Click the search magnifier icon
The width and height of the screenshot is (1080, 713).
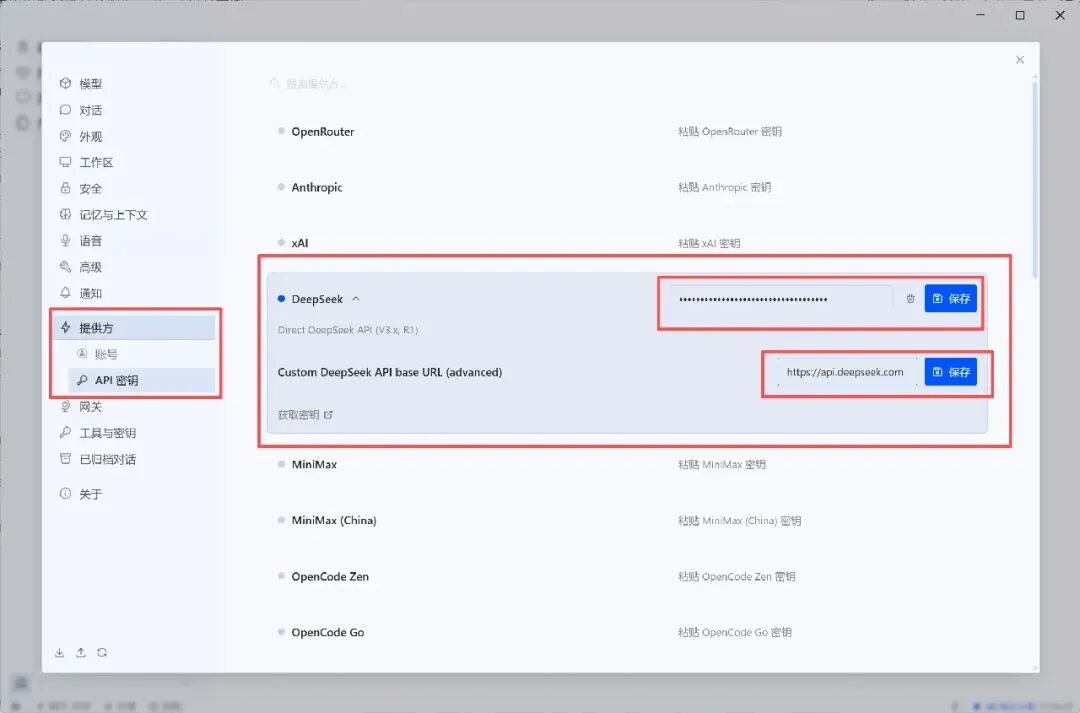coord(275,83)
